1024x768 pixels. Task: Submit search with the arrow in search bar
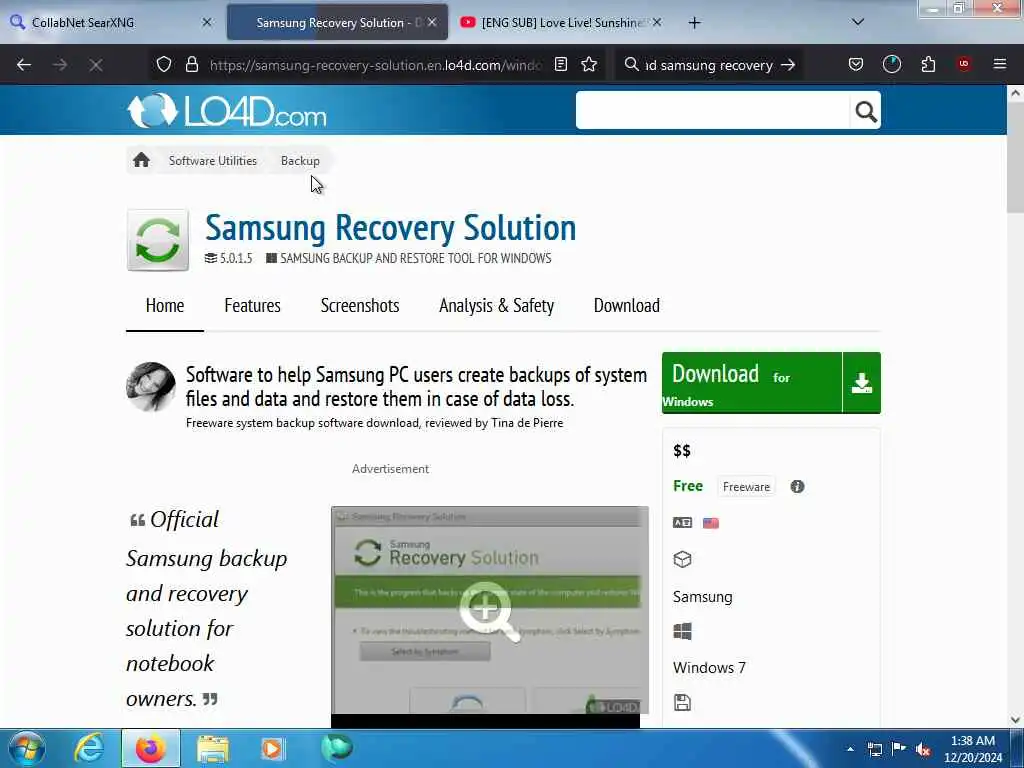[788, 65]
